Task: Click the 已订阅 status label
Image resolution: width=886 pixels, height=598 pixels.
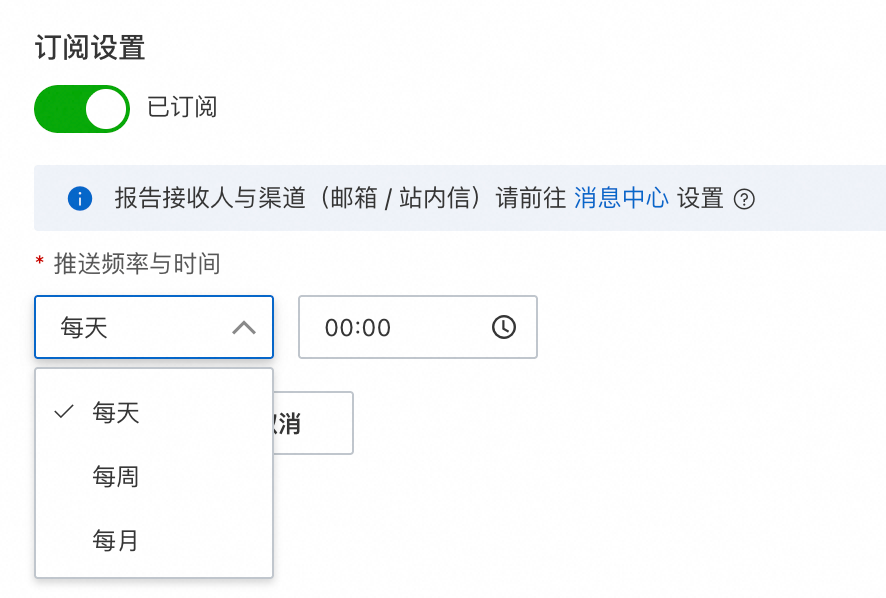Action: pyautogui.click(x=182, y=107)
